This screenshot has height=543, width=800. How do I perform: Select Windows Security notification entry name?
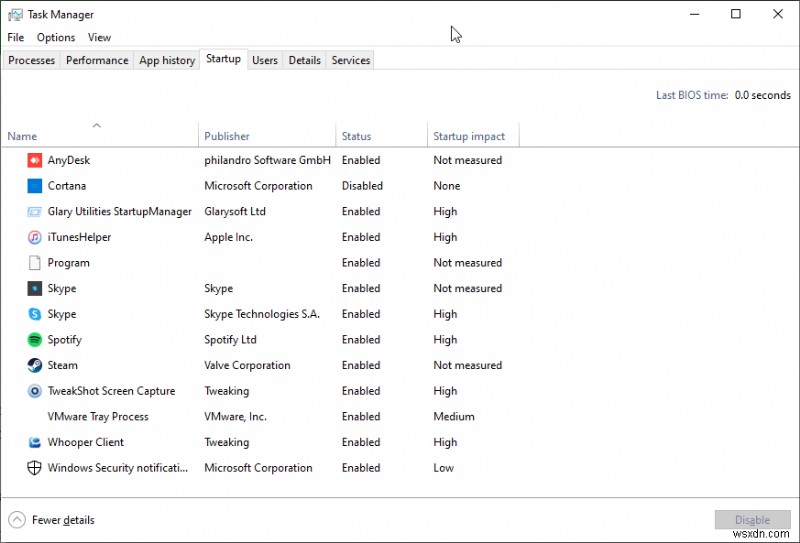tap(118, 467)
